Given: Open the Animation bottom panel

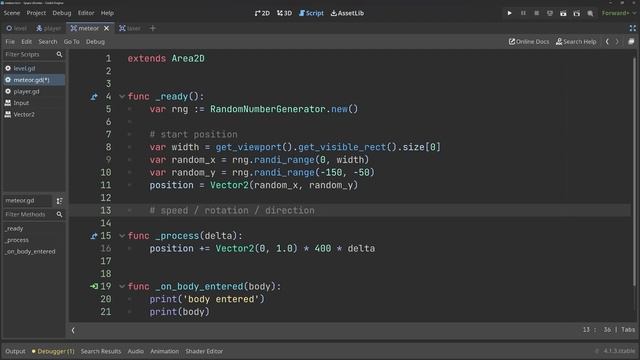Looking at the screenshot, I should coord(164,351).
